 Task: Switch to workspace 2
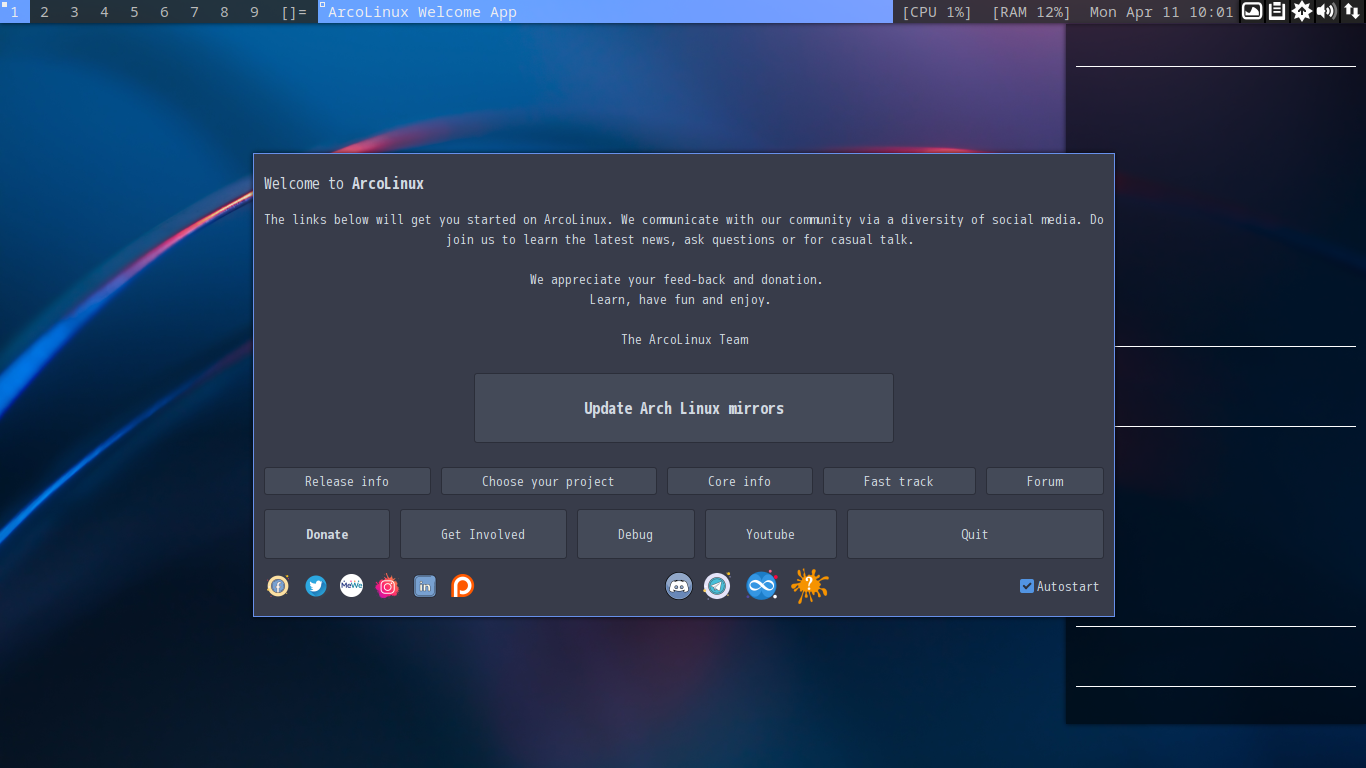pyautogui.click(x=44, y=12)
